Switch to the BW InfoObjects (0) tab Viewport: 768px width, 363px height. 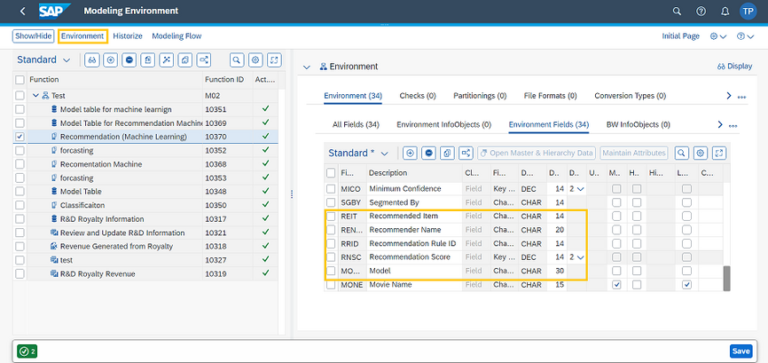pos(638,125)
